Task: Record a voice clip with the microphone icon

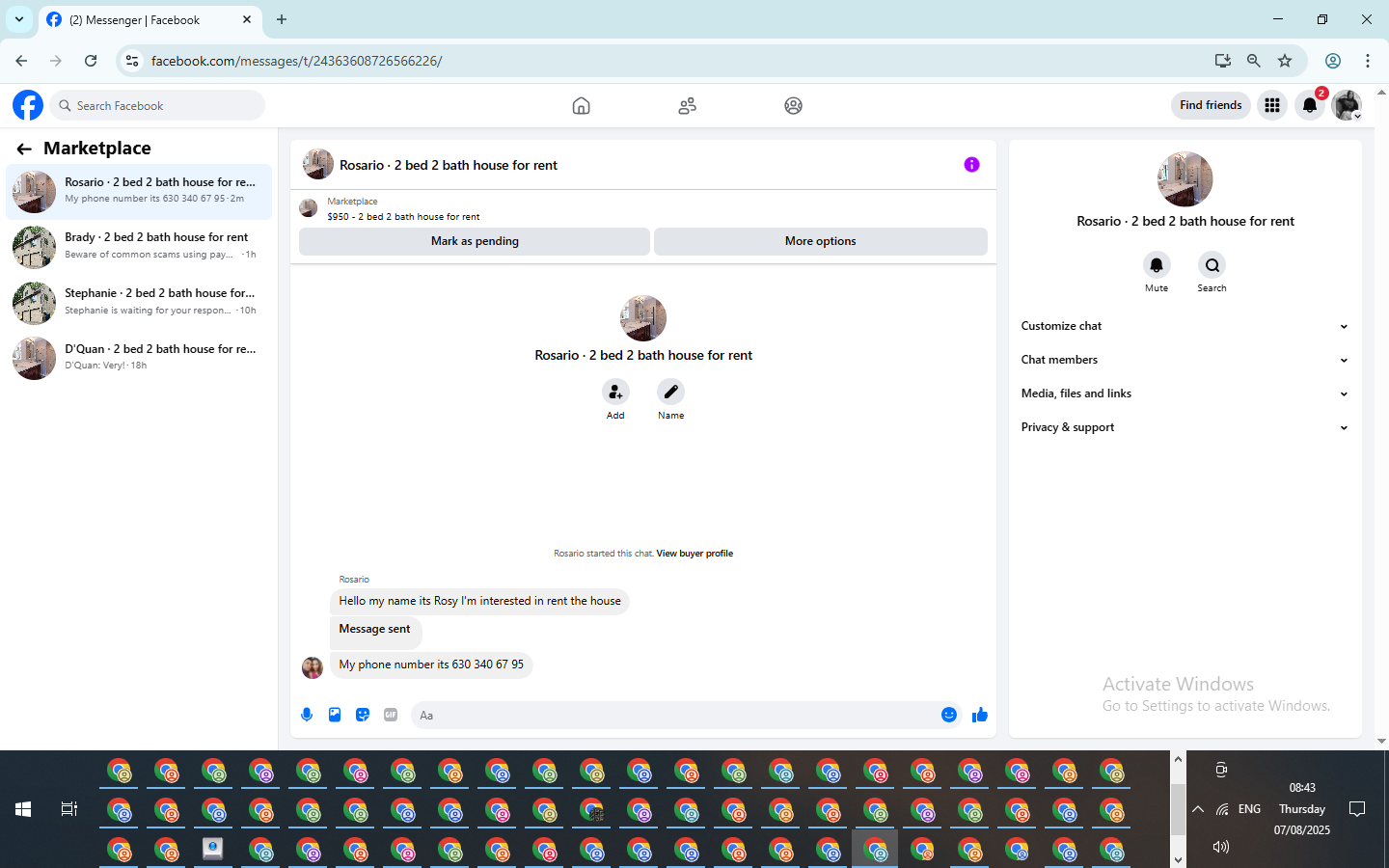Action: click(307, 715)
